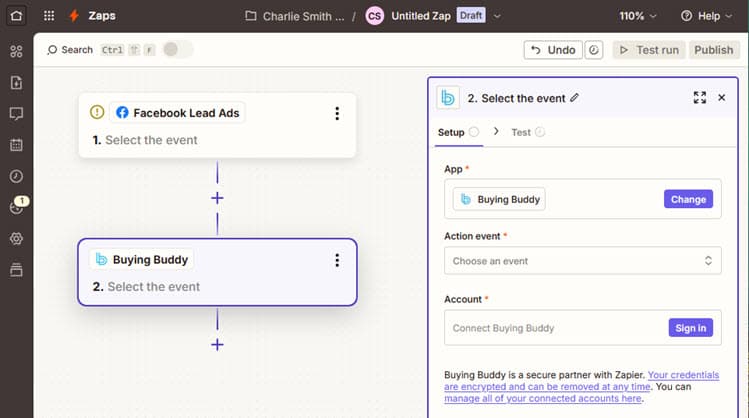Click the Zaps lightning bolt icon
This screenshot has width=749, height=418.
pyautogui.click(x=74, y=16)
